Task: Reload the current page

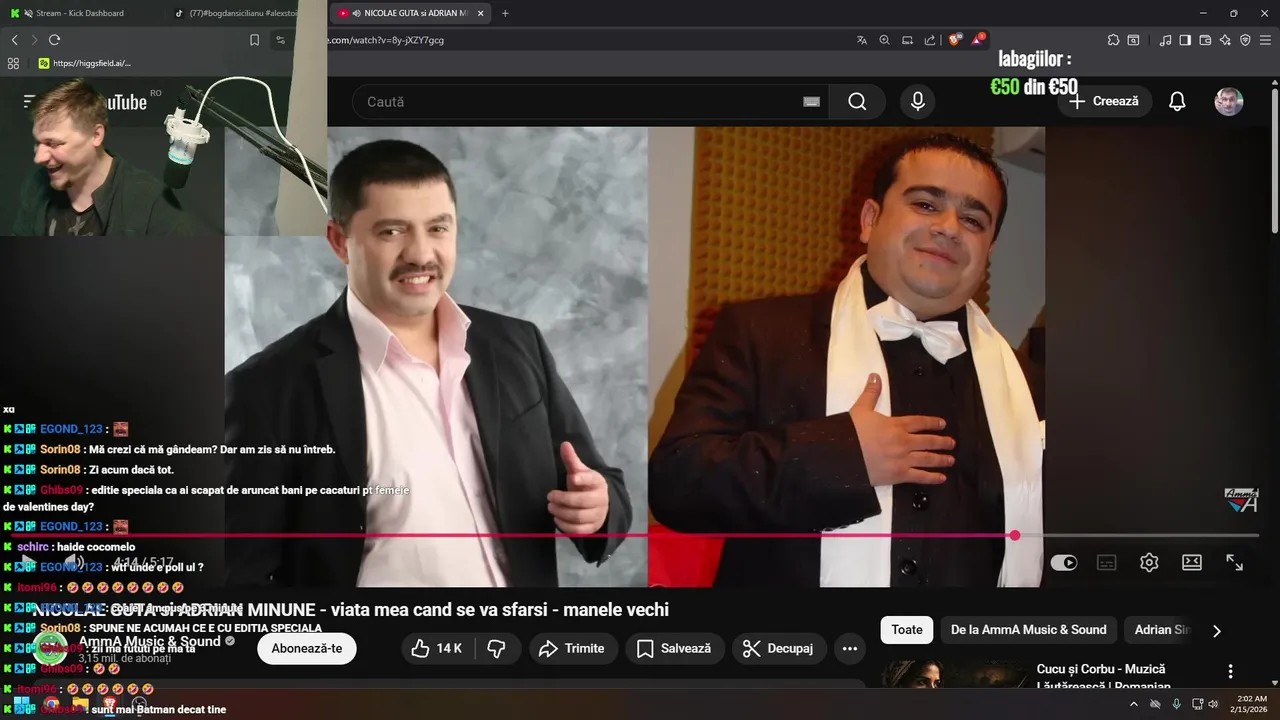Action: coord(54,40)
